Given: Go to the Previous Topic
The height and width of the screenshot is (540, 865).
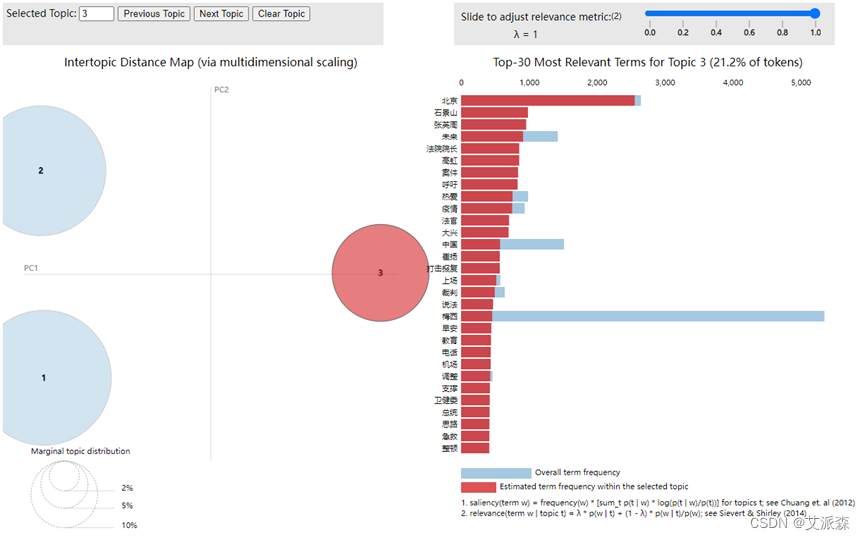Looking at the screenshot, I should (x=154, y=14).
